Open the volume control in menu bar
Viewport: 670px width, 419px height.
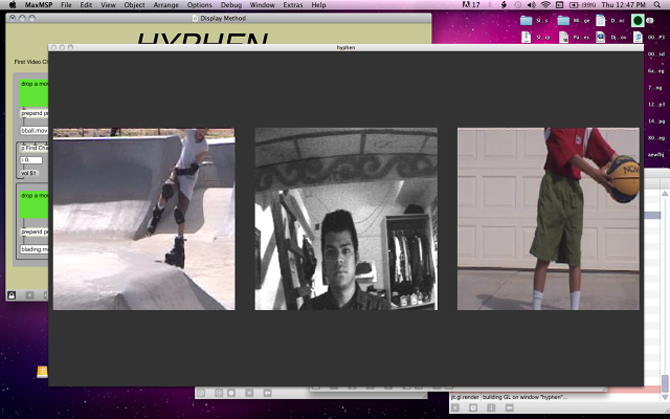531,5
